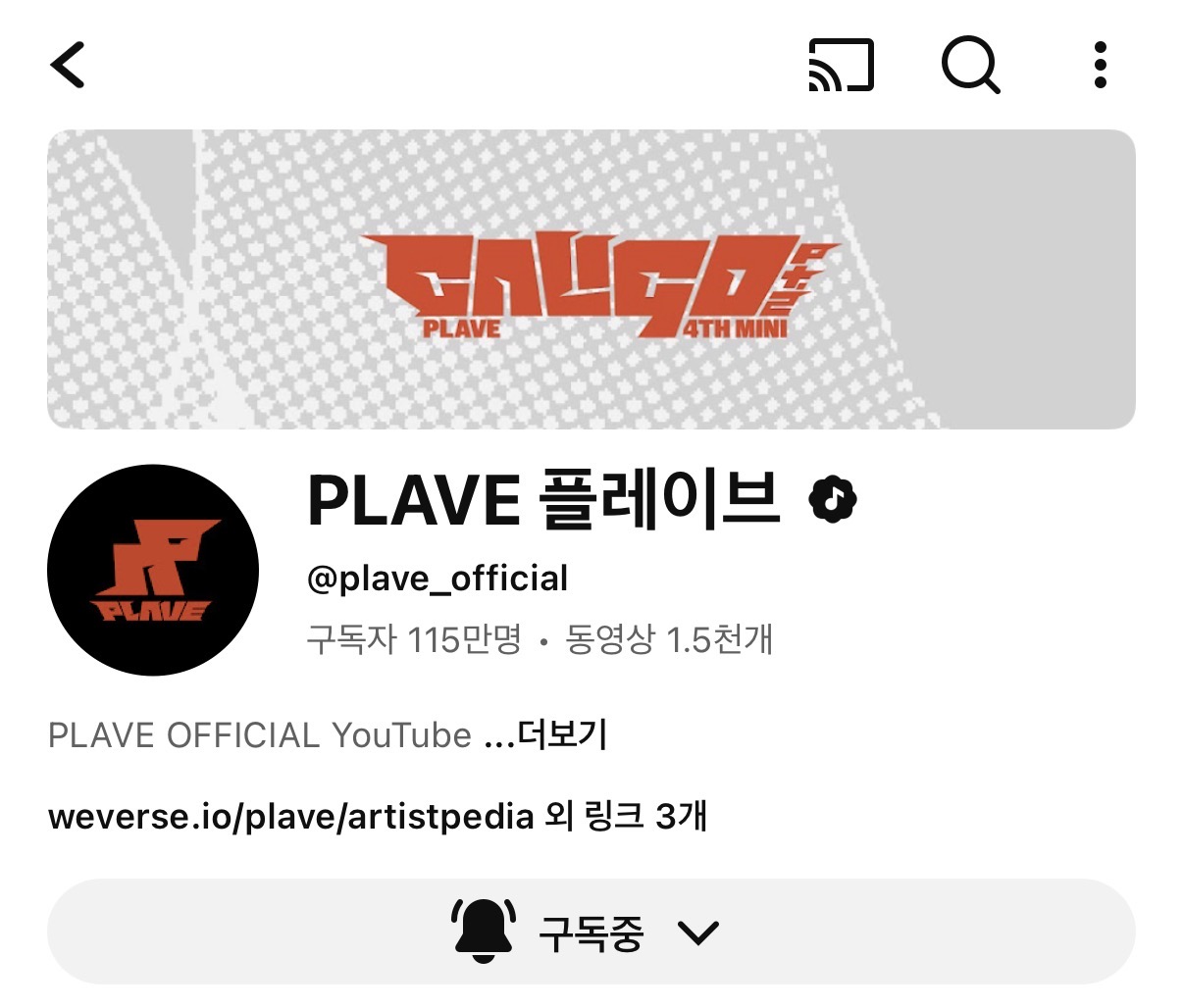Tap the 구독중 subscribed label
This screenshot has height=1008, width=1183.
pyautogui.click(x=591, y=932)
